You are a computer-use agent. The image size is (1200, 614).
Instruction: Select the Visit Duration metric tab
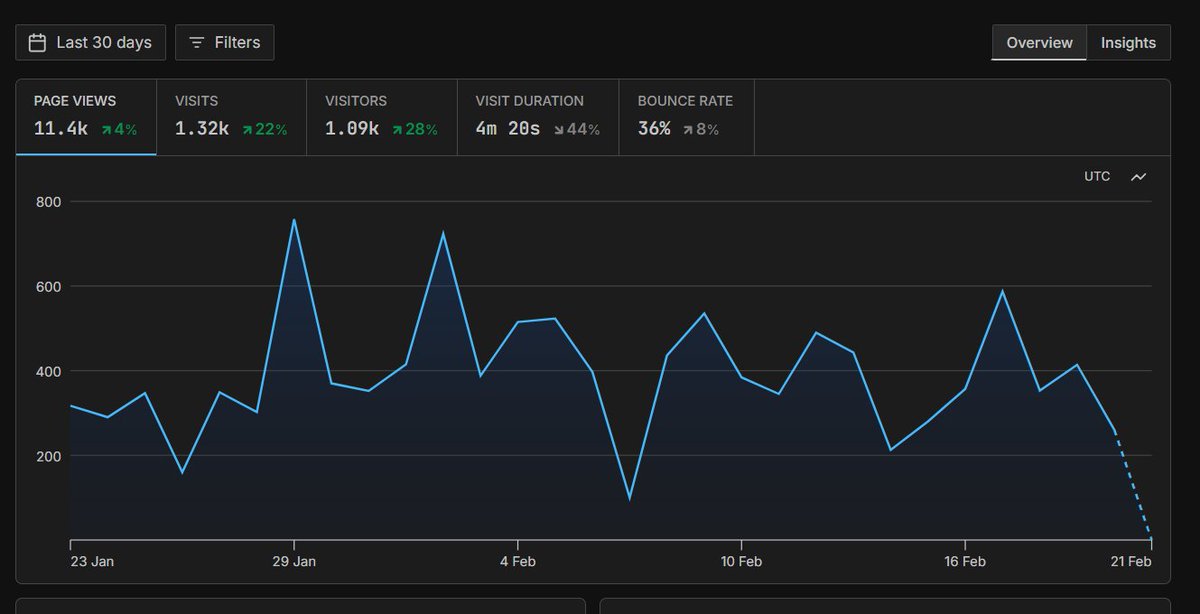[x=538, y=117]
